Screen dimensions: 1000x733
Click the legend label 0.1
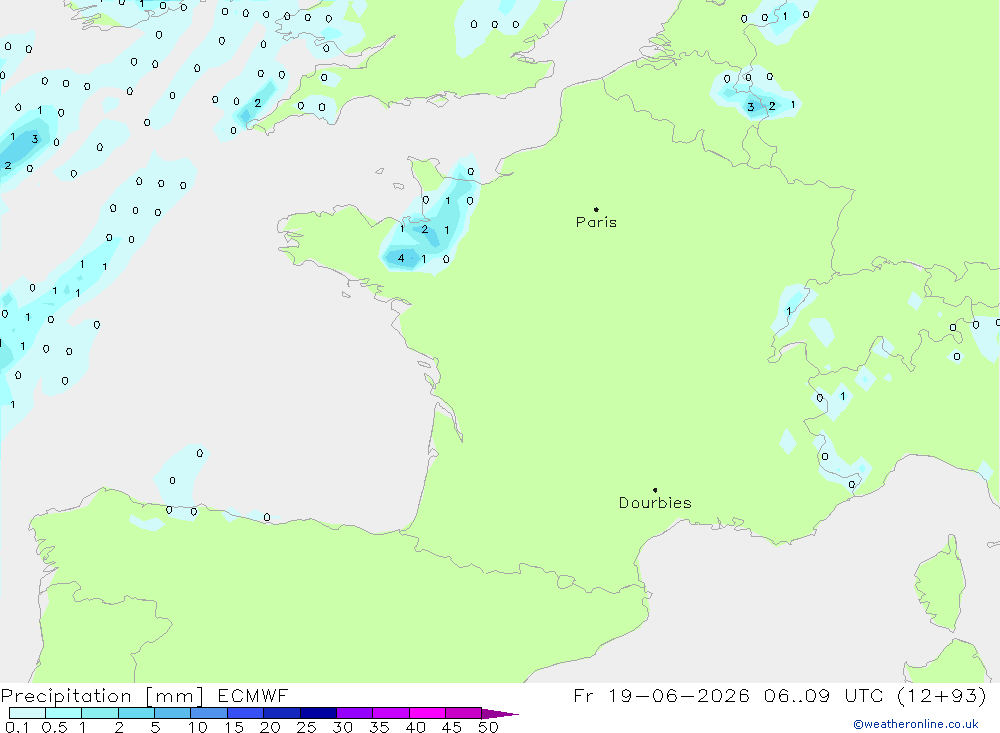[x=17, y=727]
